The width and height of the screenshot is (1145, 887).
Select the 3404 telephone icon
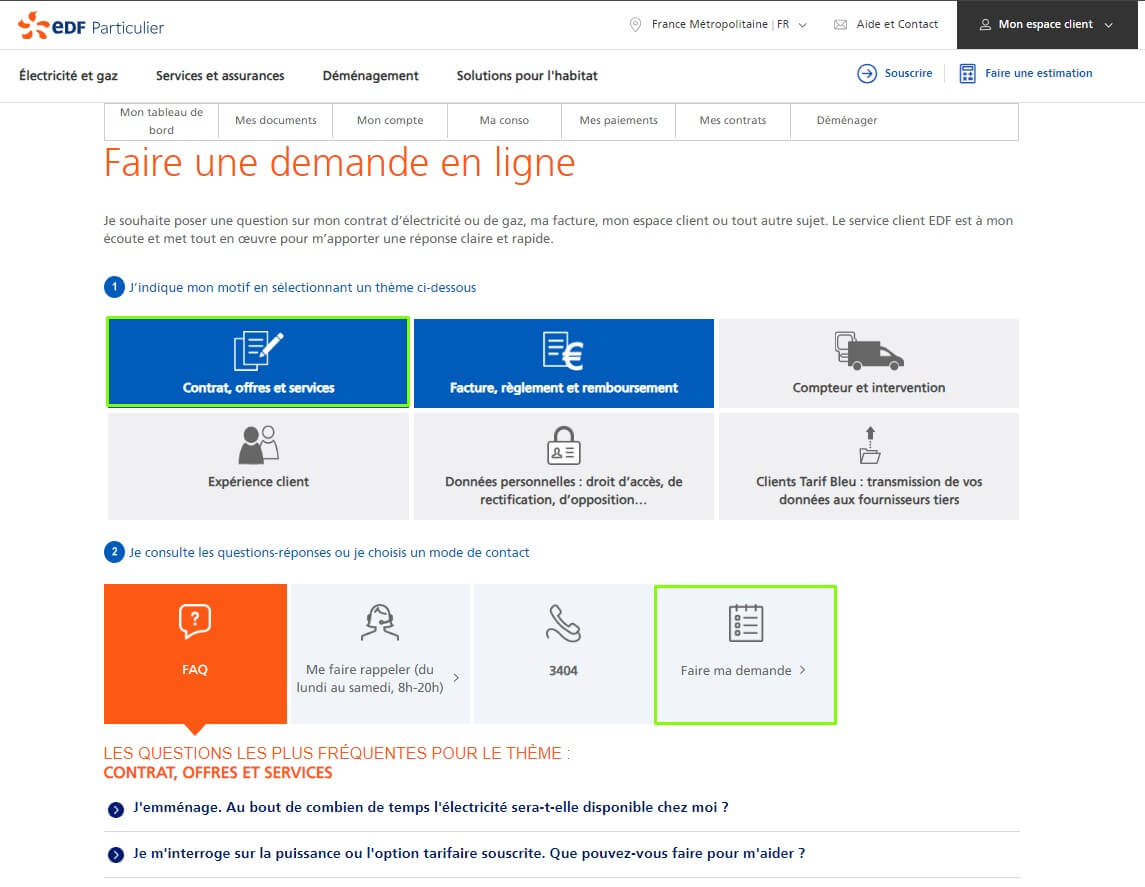point(563,622)
